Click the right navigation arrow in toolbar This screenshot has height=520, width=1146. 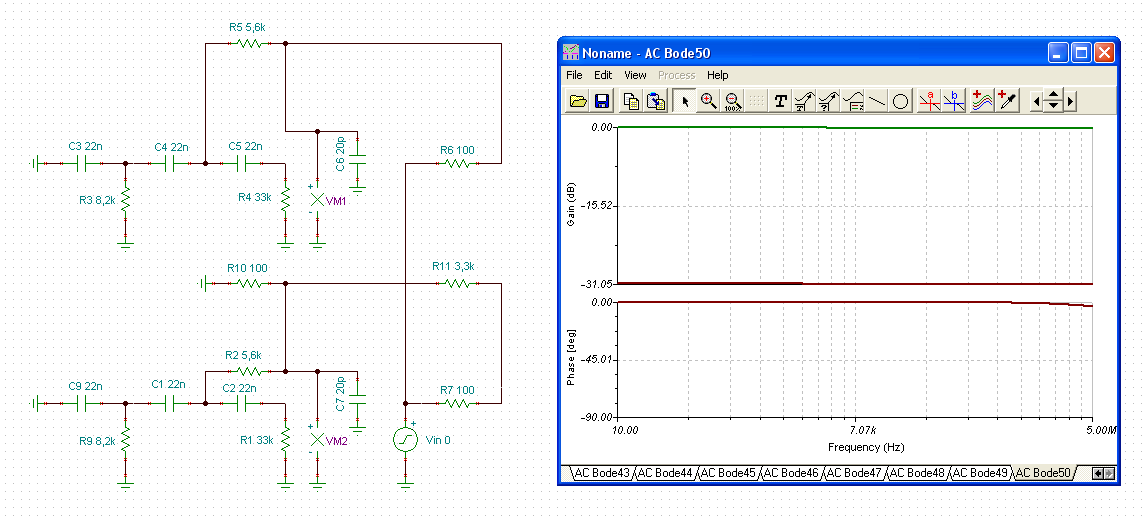tap(1071, 102)
